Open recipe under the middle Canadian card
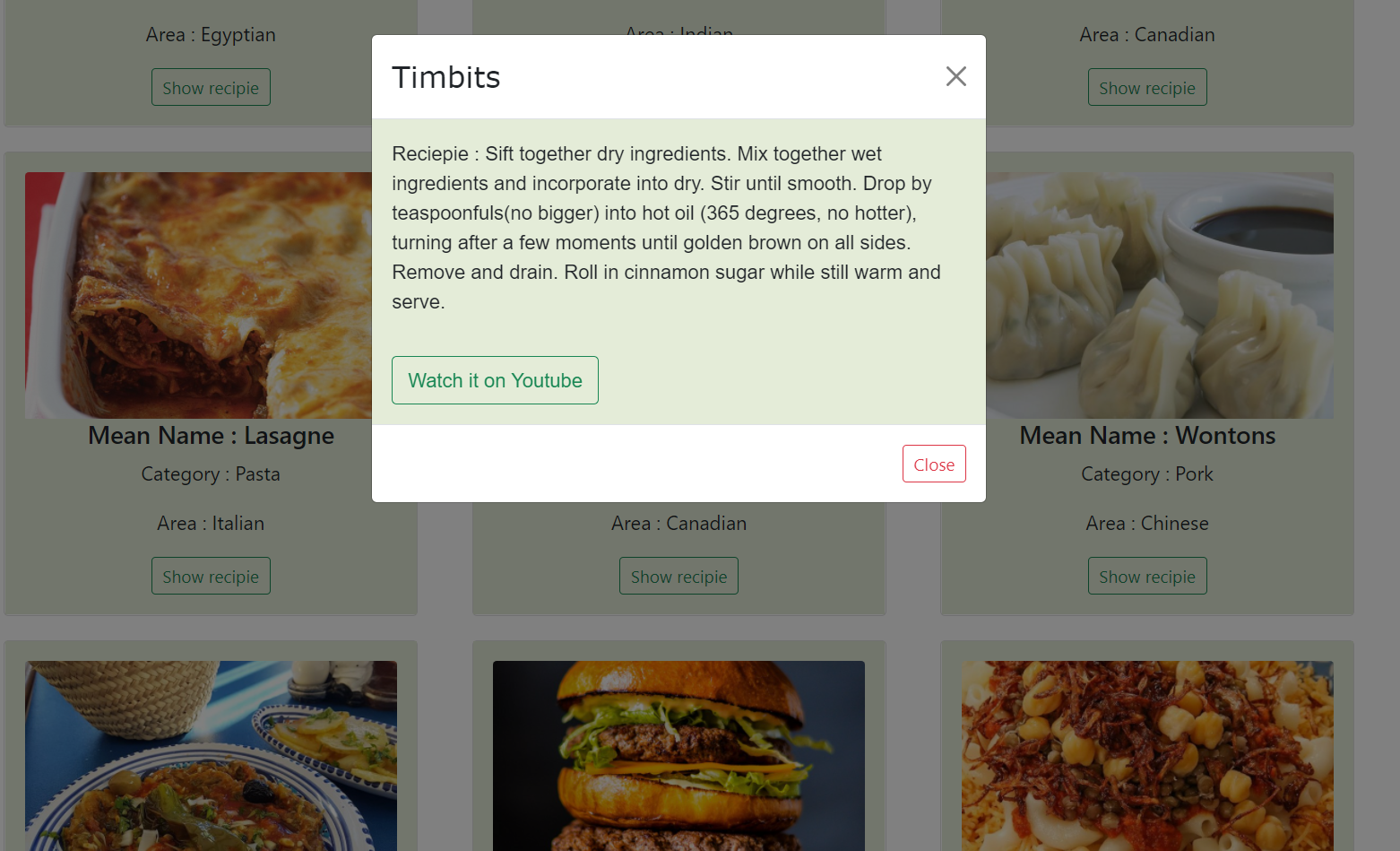 click(x=678, y=575)
